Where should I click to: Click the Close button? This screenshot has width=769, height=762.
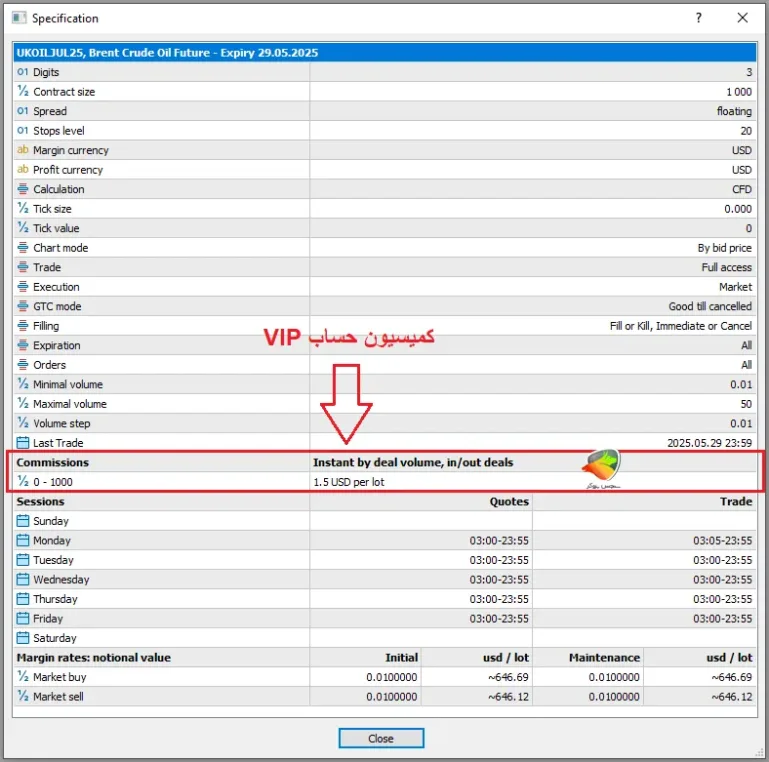[x=381, y=738]
